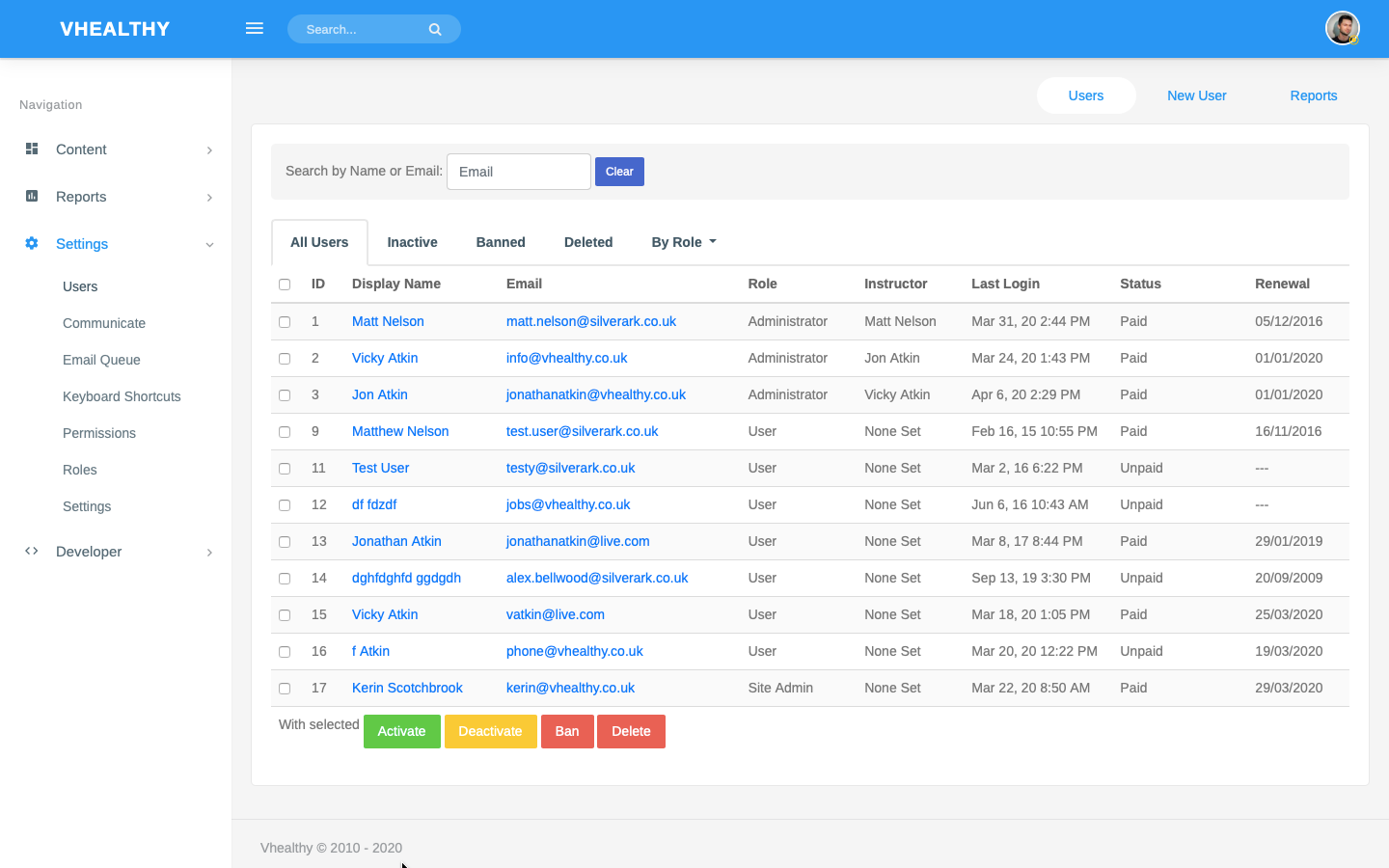1389x868 pixels.
Task: Open jonathanatkin@live.com email link
Action: click(578, 541)
